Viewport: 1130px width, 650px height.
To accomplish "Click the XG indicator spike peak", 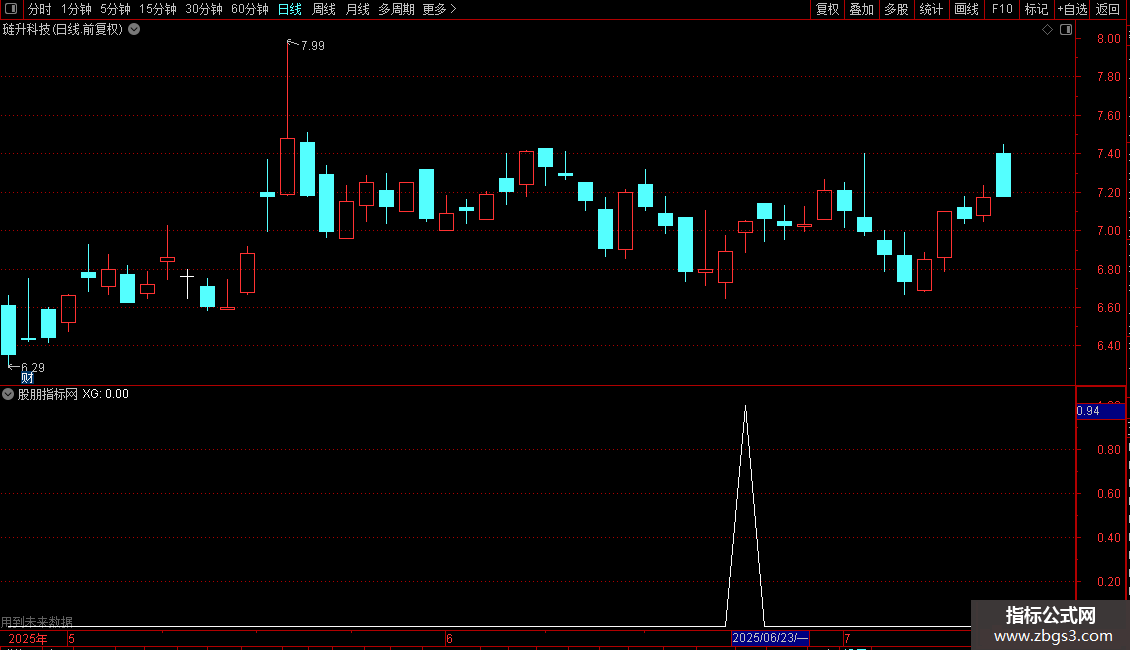I will point(745,408).
